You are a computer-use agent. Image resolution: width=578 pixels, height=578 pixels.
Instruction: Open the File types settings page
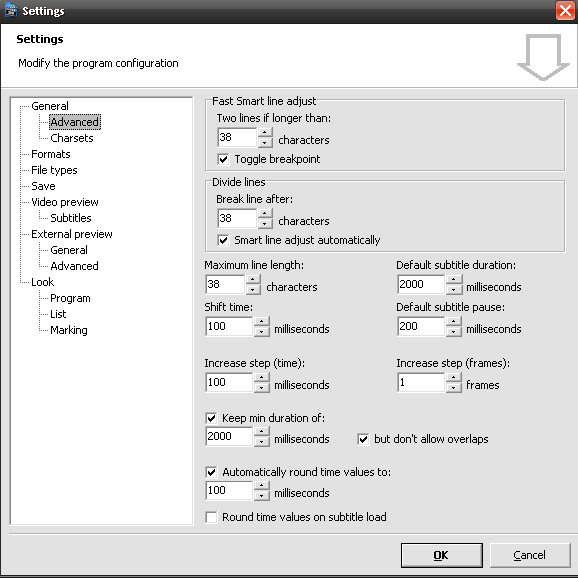(x=55, y=170)
